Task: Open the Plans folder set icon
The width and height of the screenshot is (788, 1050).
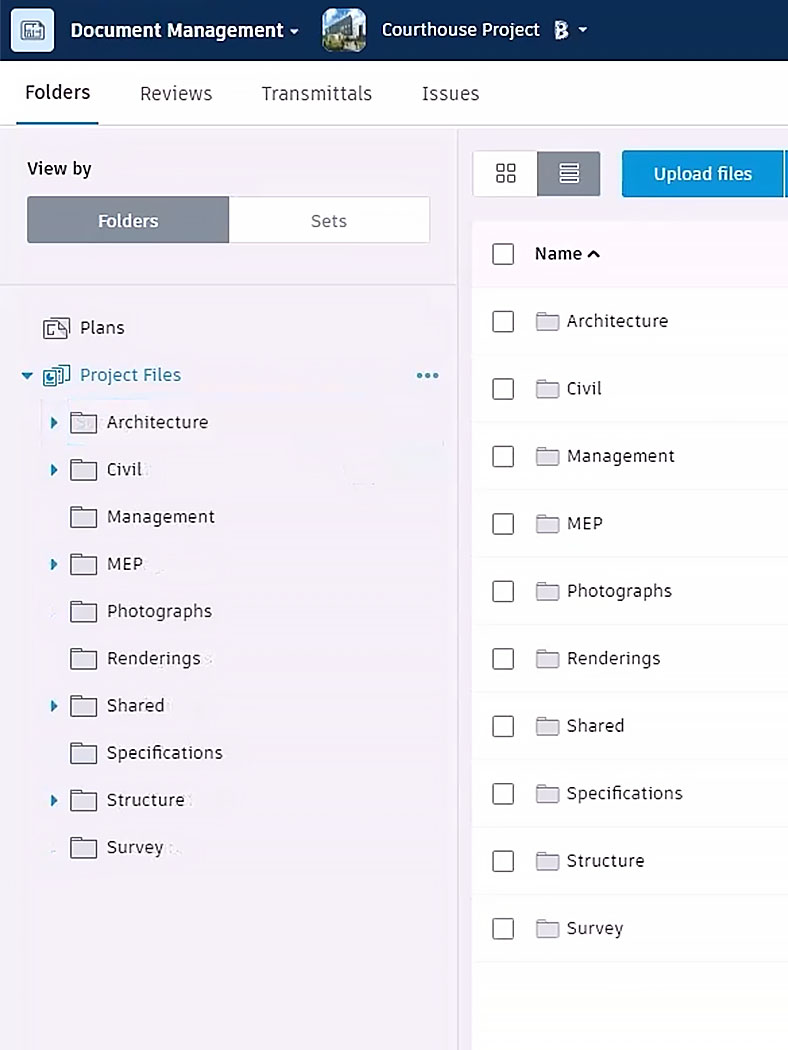Action: [56, 328]
